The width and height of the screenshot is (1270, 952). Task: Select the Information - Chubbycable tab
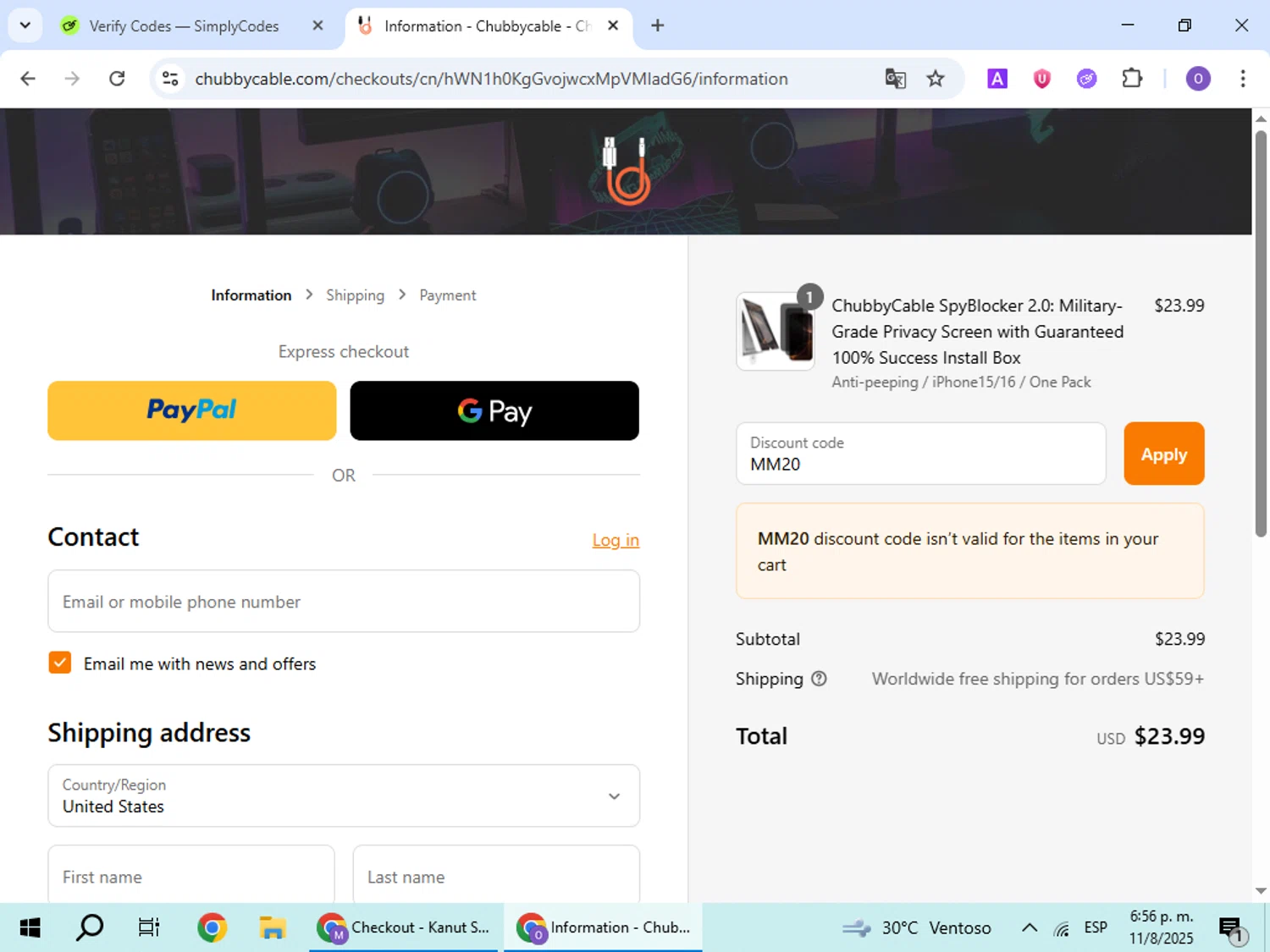487,26
